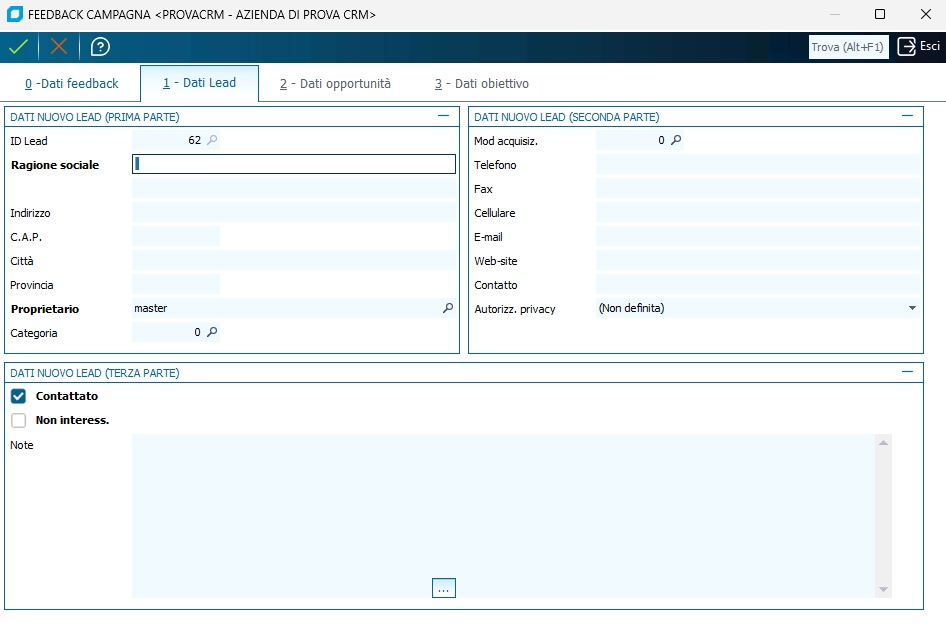Image resolution: width=946 pixels, height=625 pixels.
Task: Click the Web-site input field
Action: coord(758,261)
